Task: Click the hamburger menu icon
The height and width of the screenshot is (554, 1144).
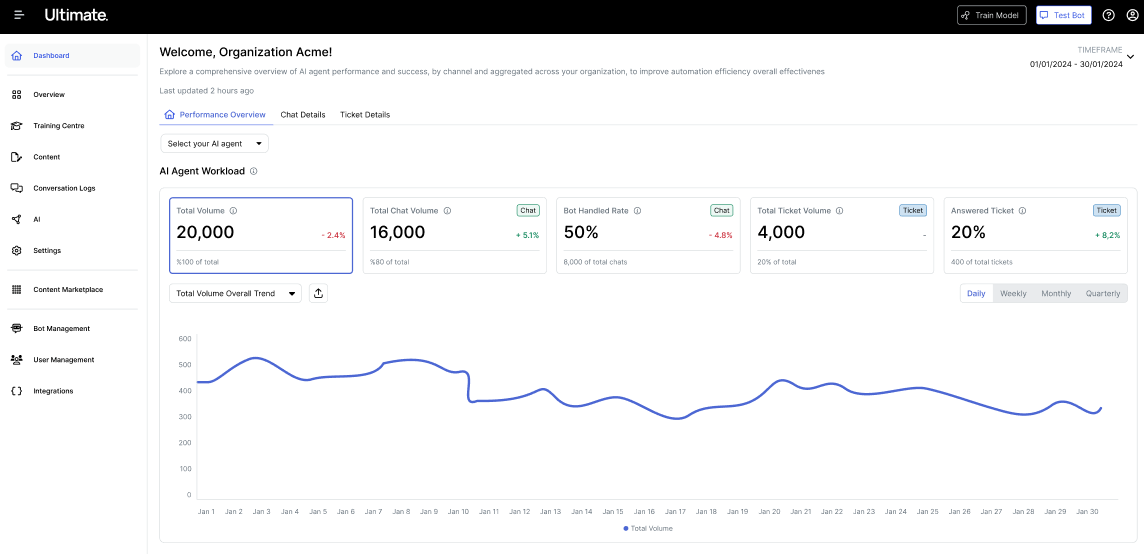Action: pyautogui.click(x=19, y=15)
